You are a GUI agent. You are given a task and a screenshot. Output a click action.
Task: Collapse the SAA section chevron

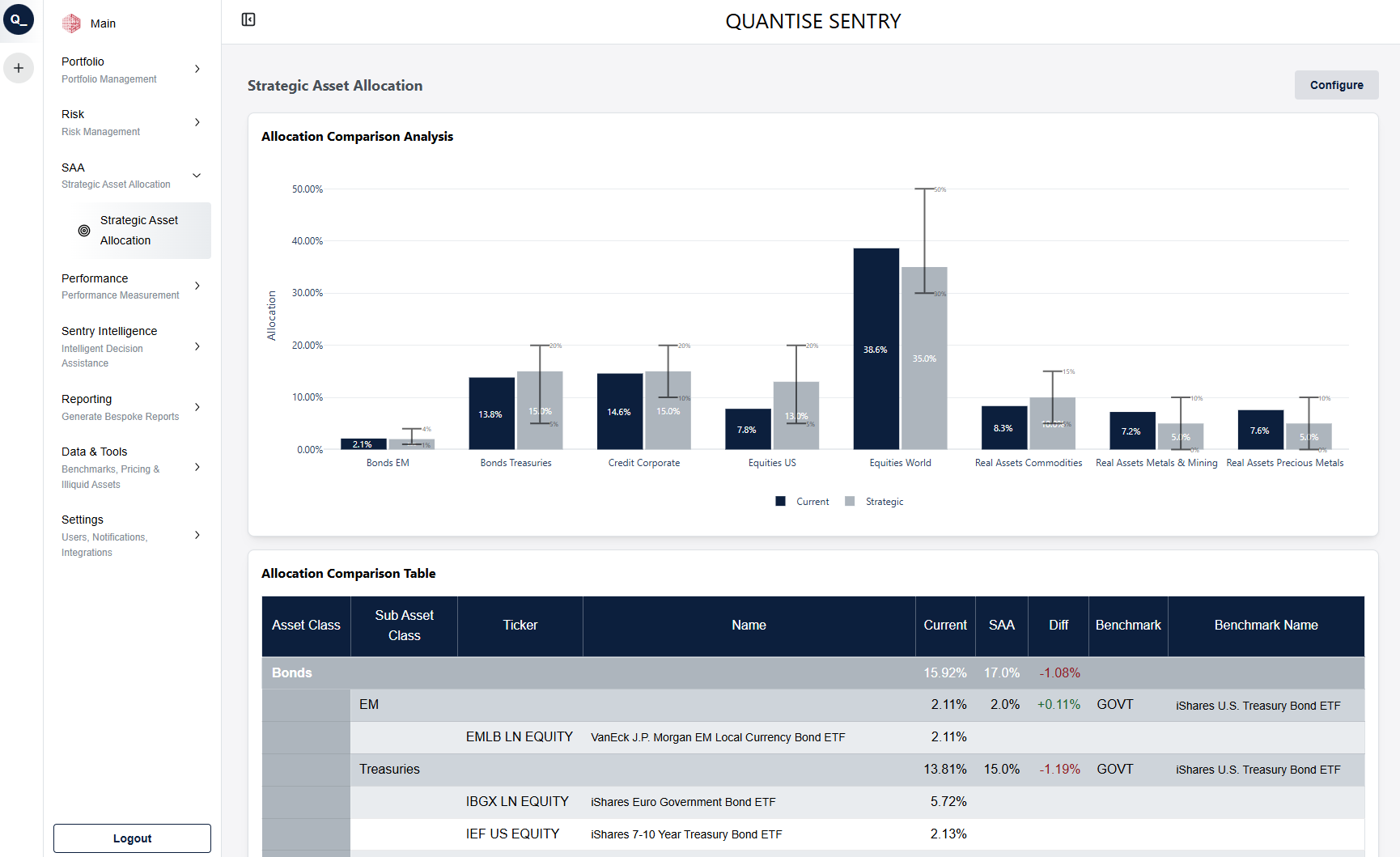pyautogui.click(x=197, y=175)
